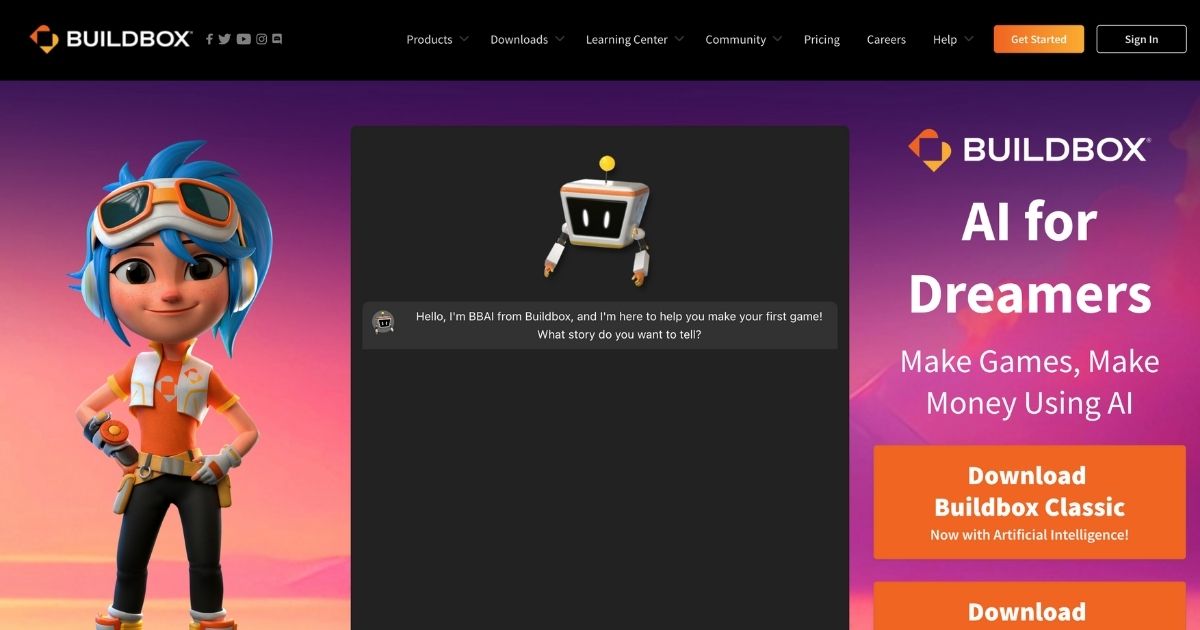Viewport: 1200px width, 630px height.
Task: Go to the Careers page
Action: coord(886,40)
